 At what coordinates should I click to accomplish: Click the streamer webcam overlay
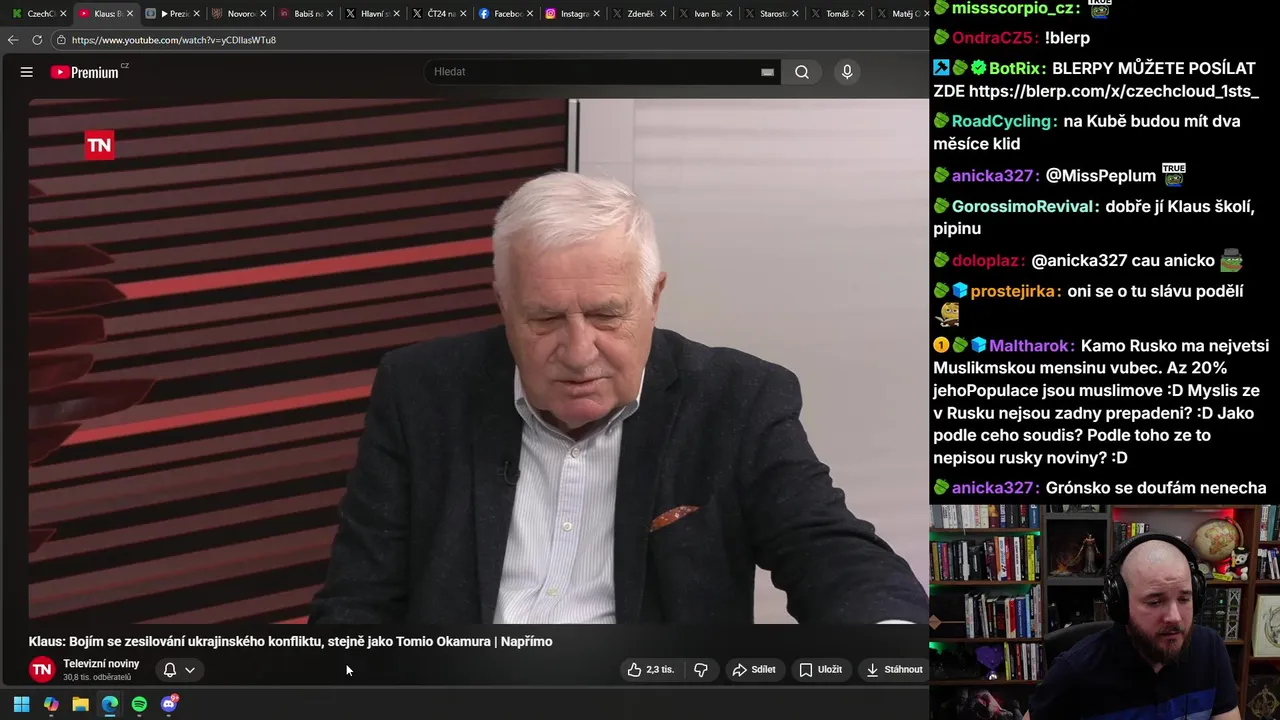click(1105, 612)
